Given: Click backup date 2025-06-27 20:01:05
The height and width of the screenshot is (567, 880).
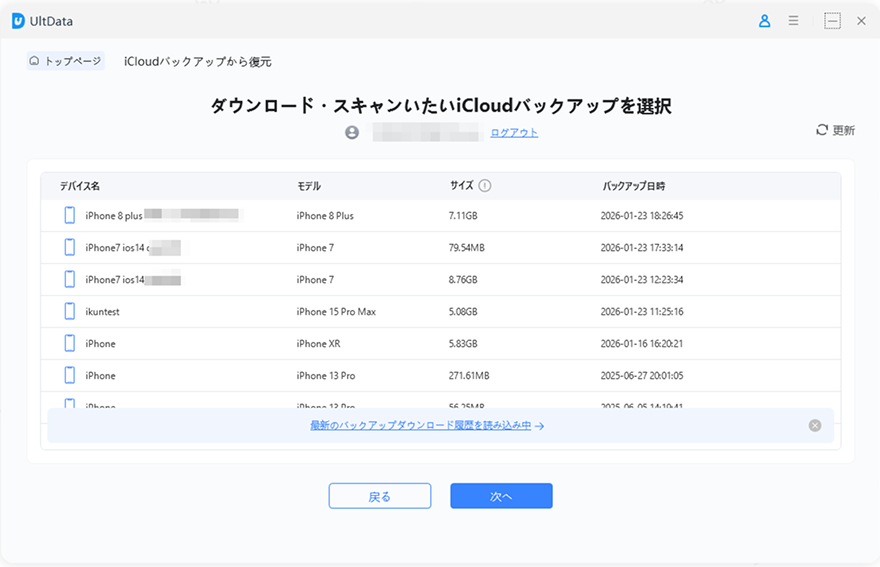Looking at the screenshot, I should coord(642,376).
